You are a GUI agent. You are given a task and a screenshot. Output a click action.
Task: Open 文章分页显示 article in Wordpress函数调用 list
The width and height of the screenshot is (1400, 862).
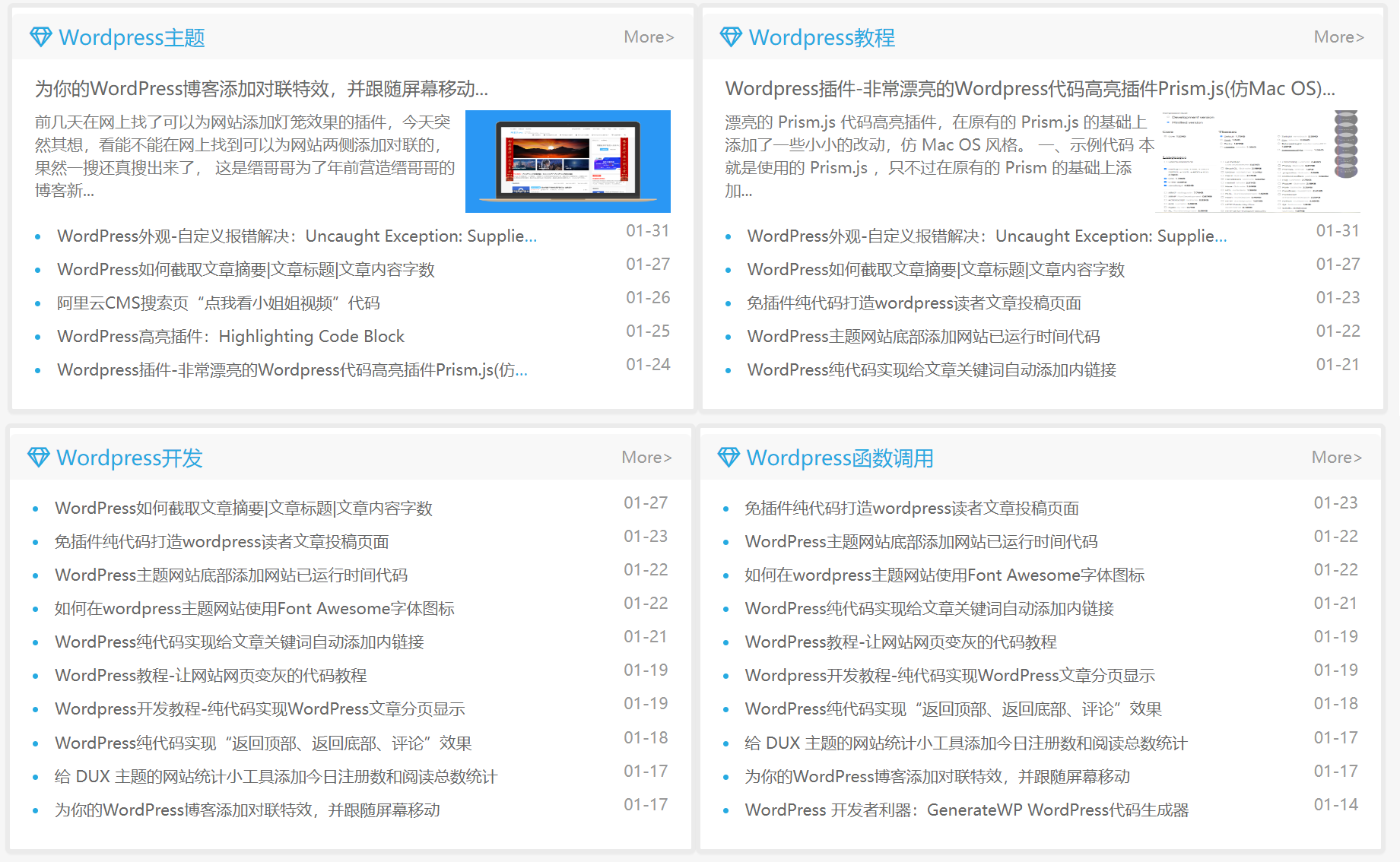coord(950,676)
